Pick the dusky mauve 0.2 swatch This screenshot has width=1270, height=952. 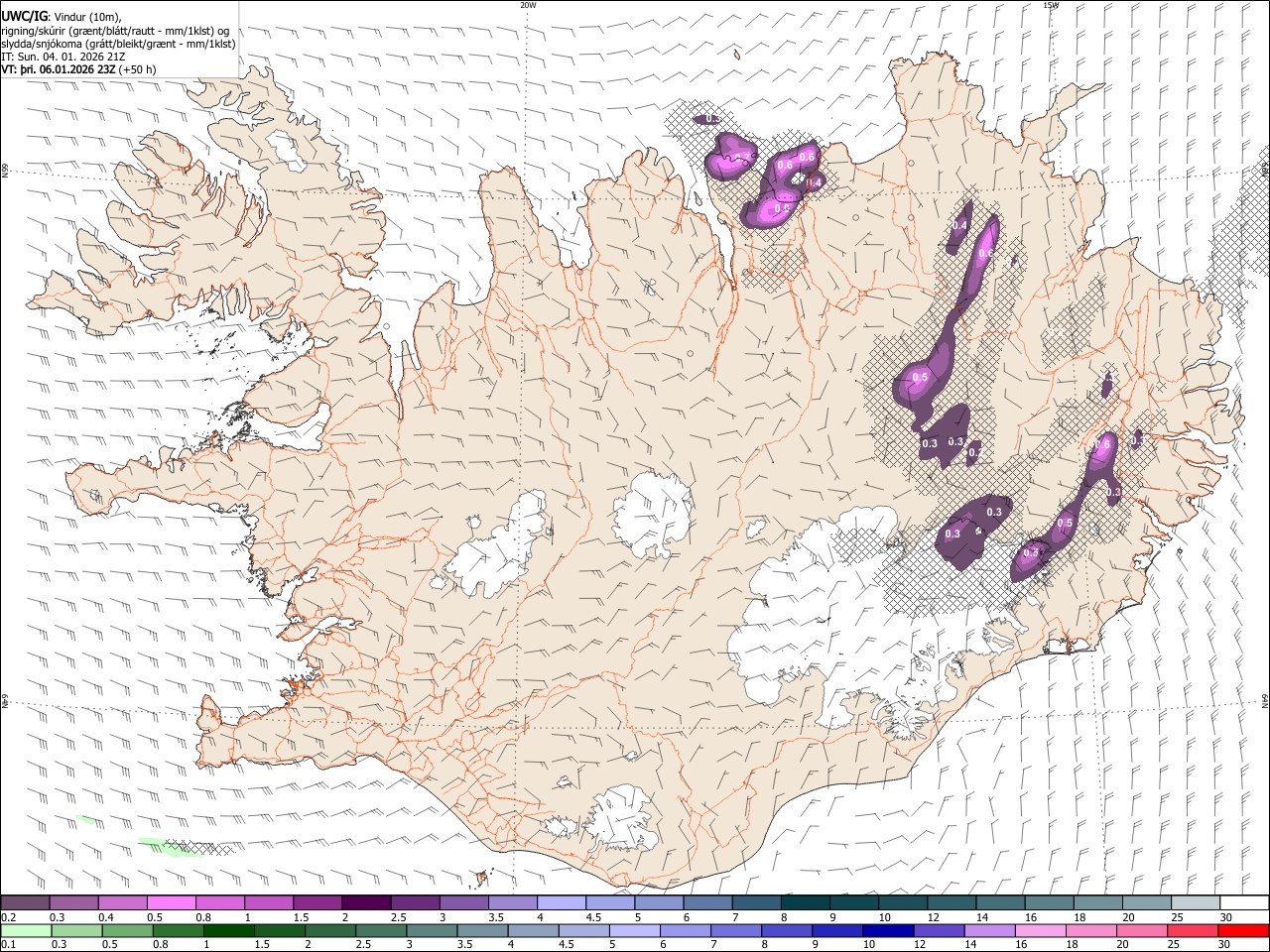pos(25,902)
